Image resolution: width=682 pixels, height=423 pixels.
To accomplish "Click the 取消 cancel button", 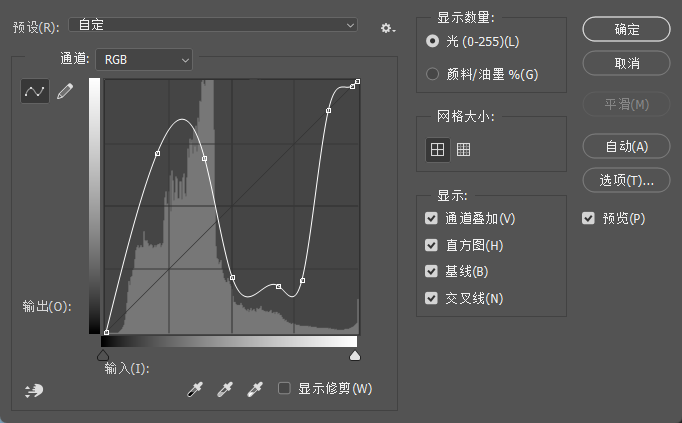I will pyautogui.click(x=626, y=63).
